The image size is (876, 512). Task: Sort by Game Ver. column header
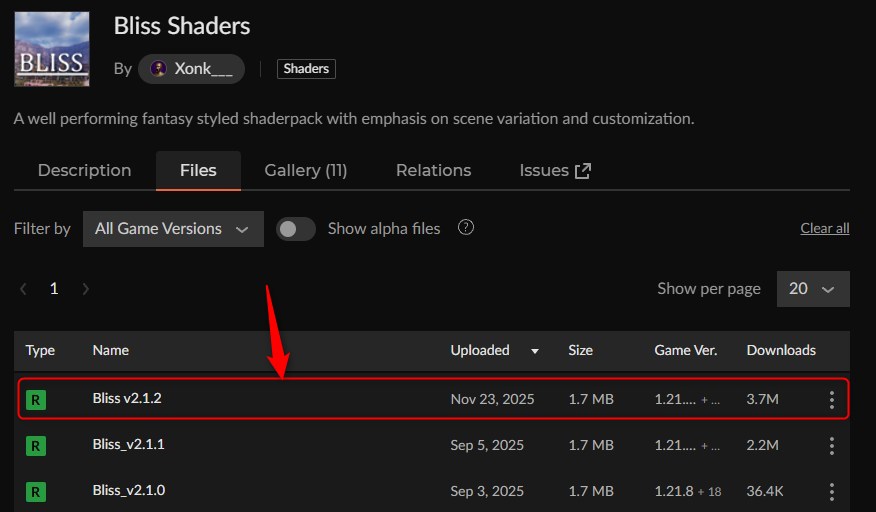pyautogui.click(x=685, y=350)
